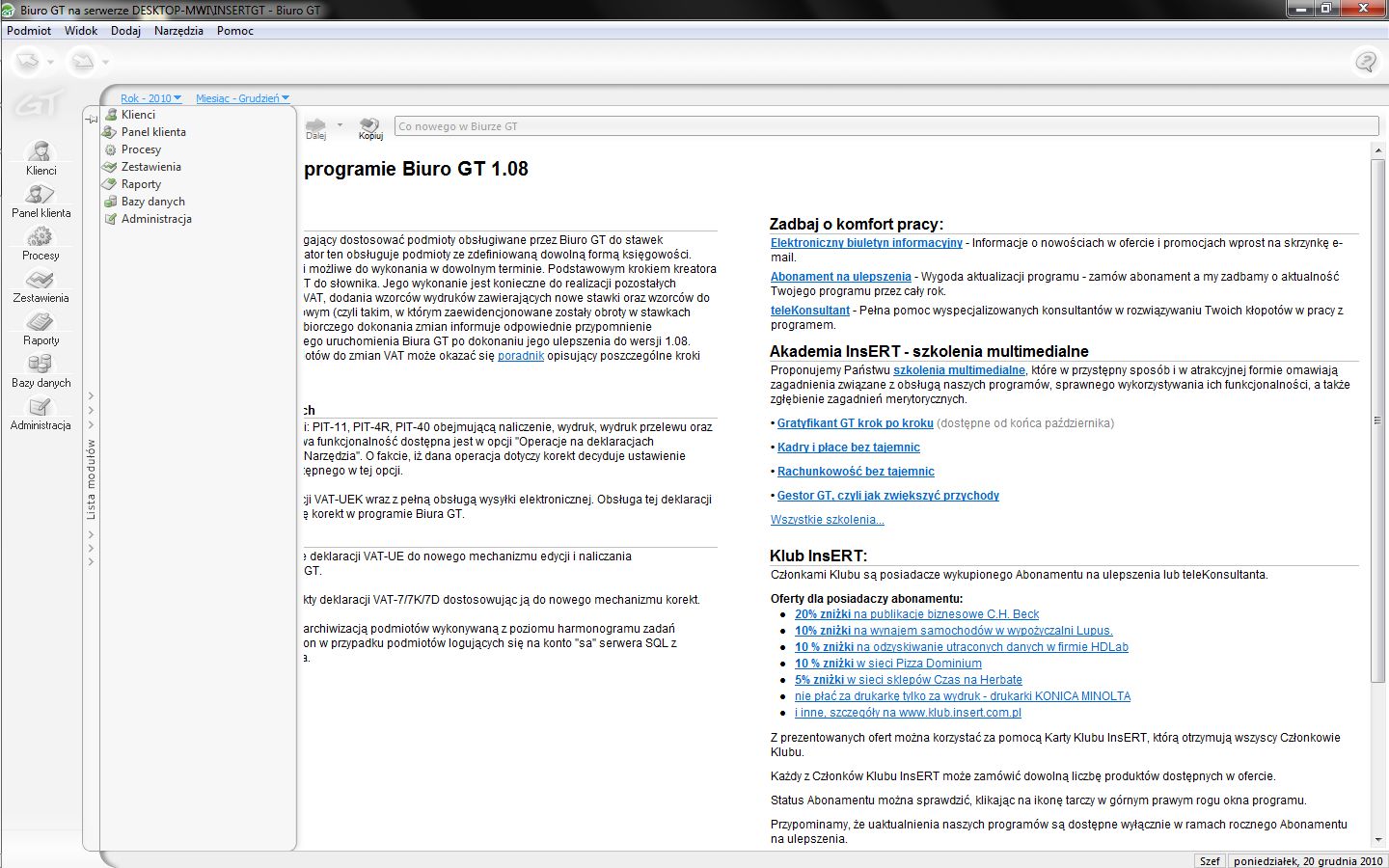Click the Klub InsERT: heading
Image resolution: width=1389 pixels, height=868 pixels.
point(818,556)
